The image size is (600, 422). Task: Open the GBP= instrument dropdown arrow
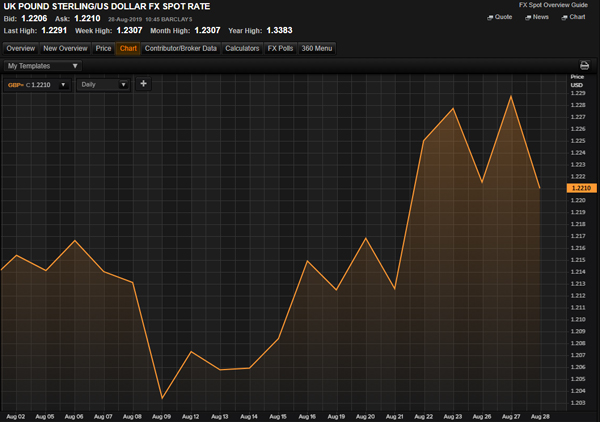tap(63, 85)
